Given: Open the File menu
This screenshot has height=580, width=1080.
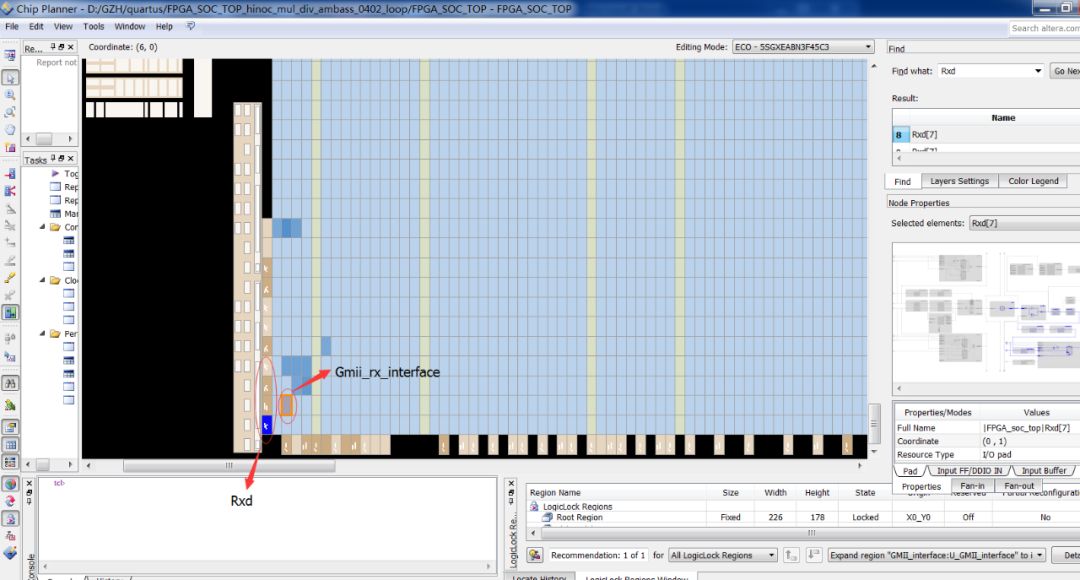Looking at the screenshot, I should tap(12, 26).
